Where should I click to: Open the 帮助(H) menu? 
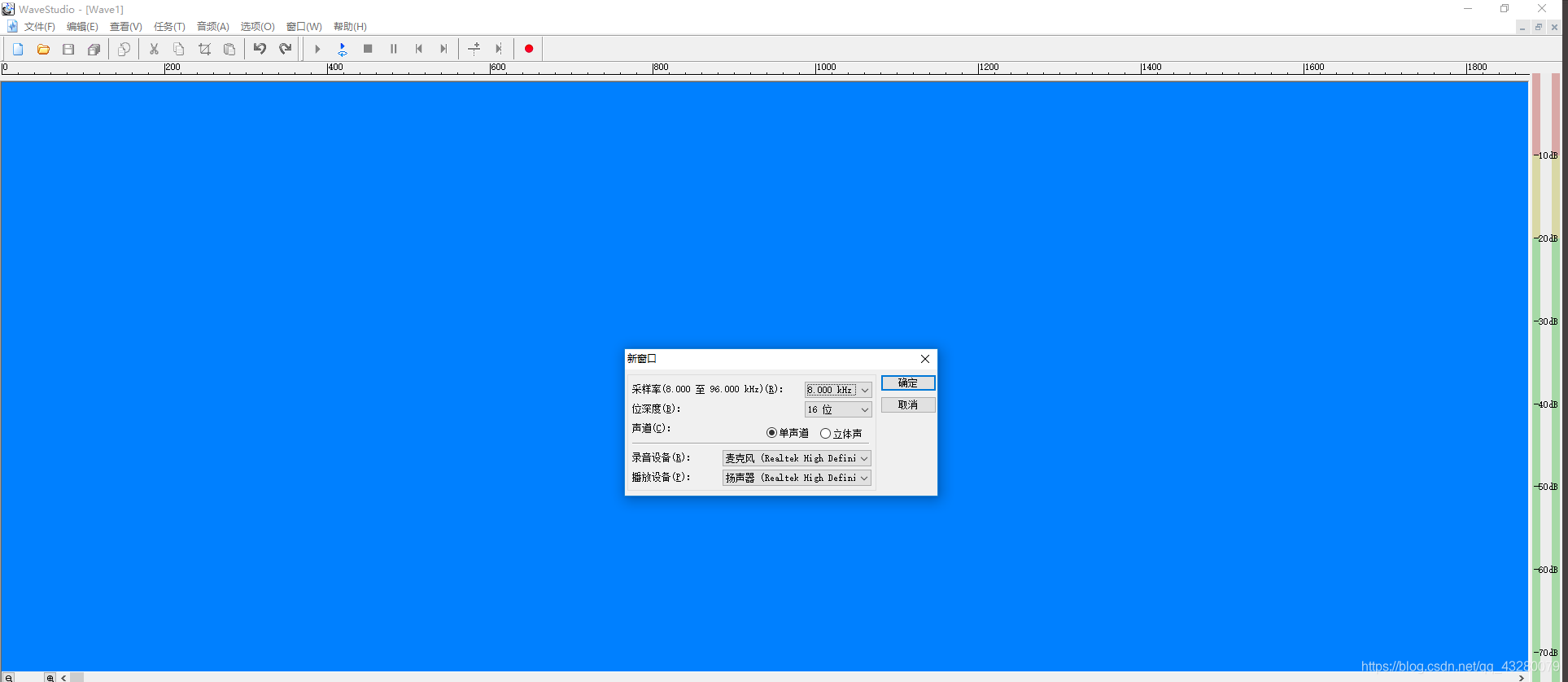click(350, 27)
